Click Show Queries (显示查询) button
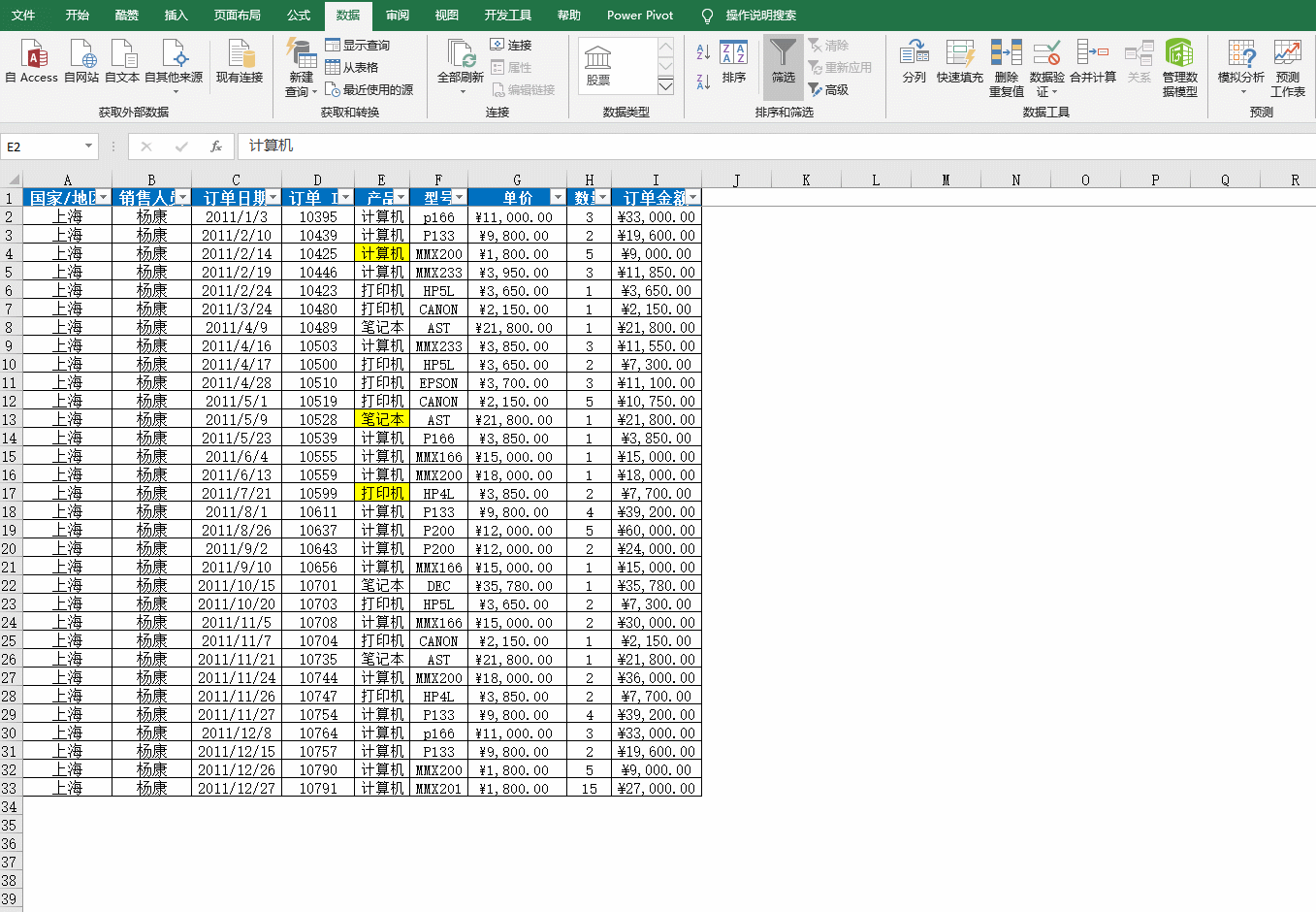Screen dimensions: 1316x912 358,45
